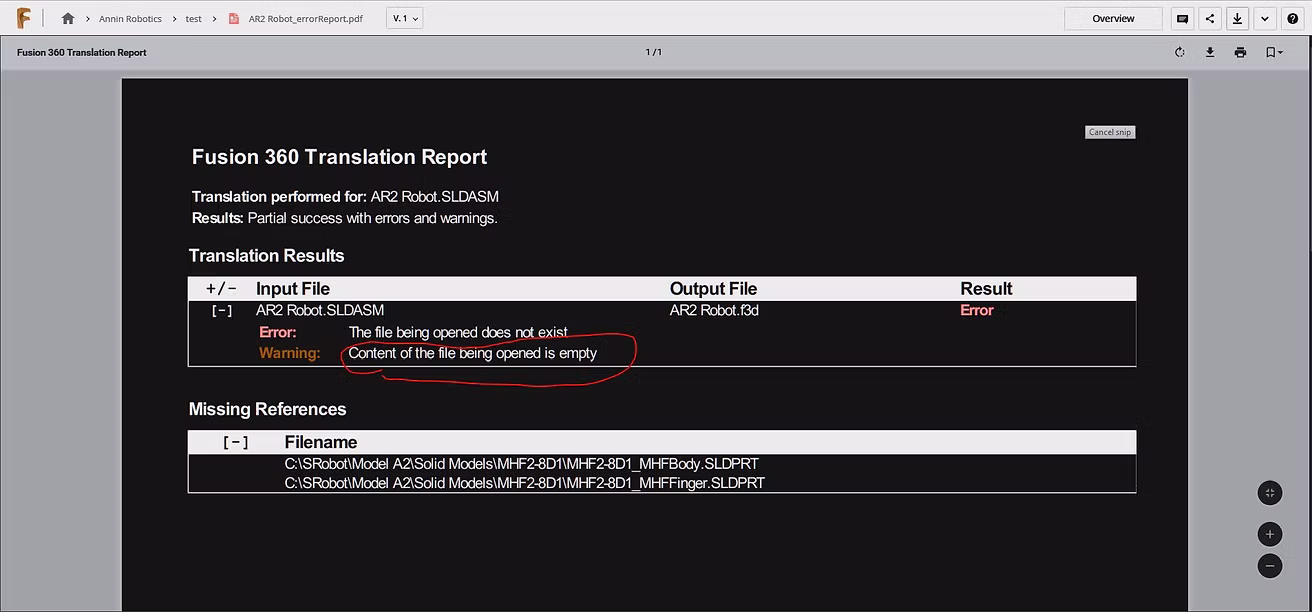
Task: Open the V. 1 version dropdown
Action: tap(404, 19)
